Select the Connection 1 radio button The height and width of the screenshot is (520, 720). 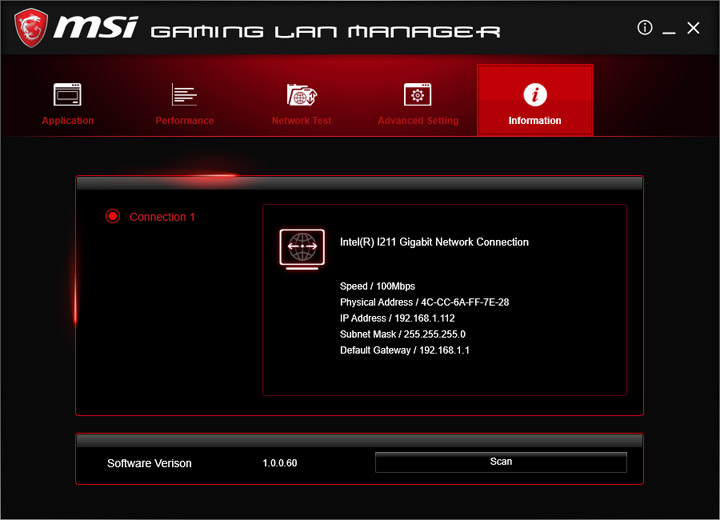(x=112, y=216)
